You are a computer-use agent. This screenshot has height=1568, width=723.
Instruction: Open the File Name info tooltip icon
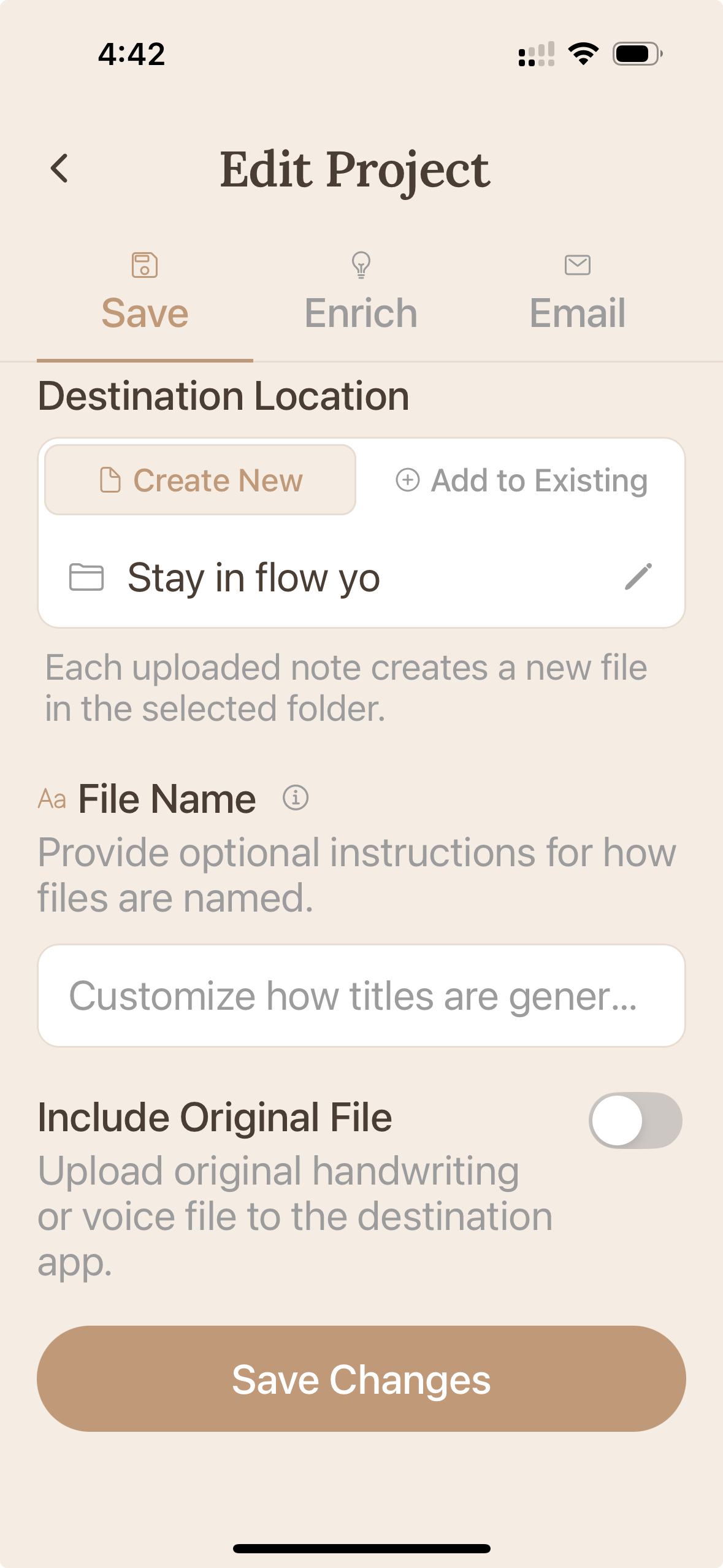click(x=296, y=798)
